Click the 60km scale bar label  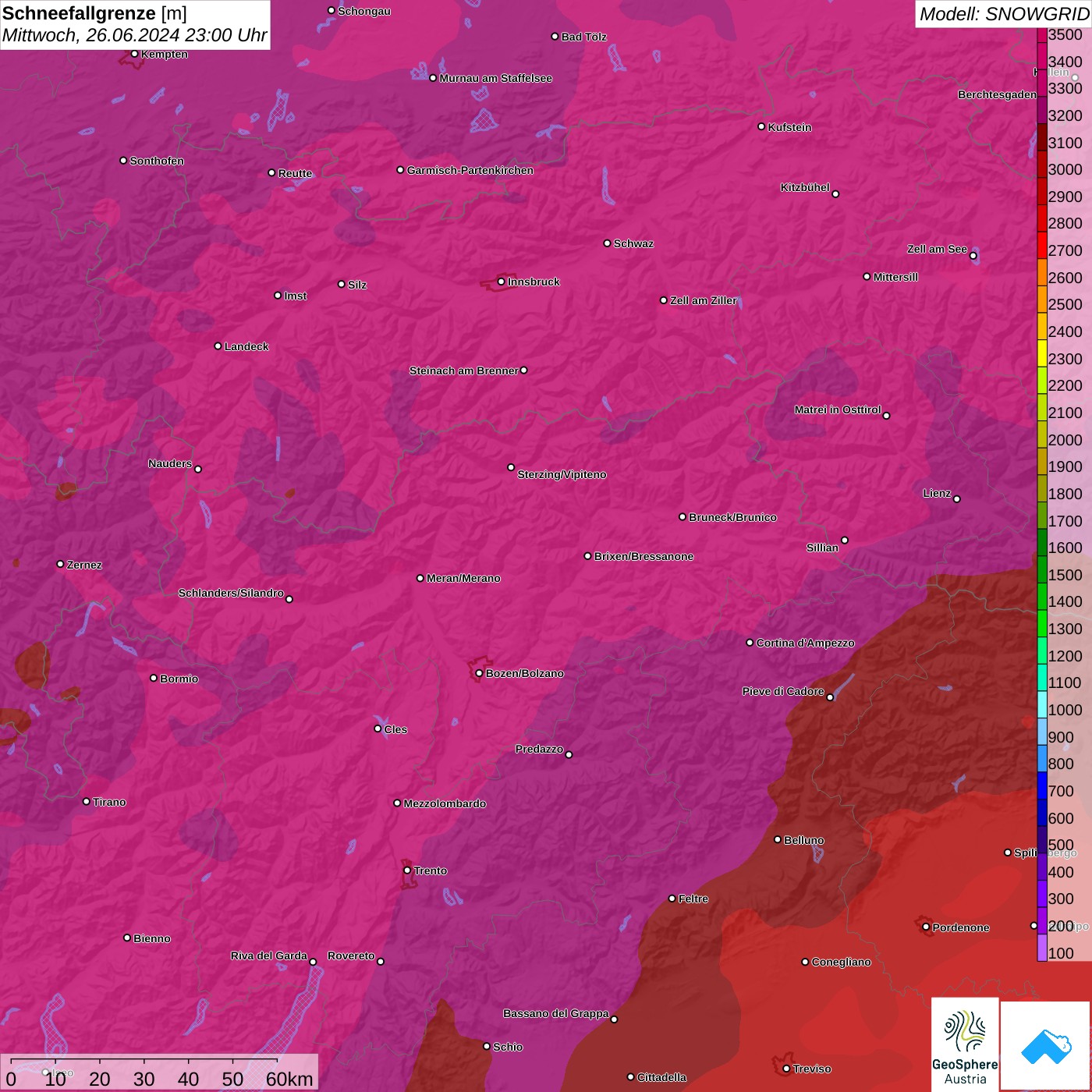point(289,1079)
